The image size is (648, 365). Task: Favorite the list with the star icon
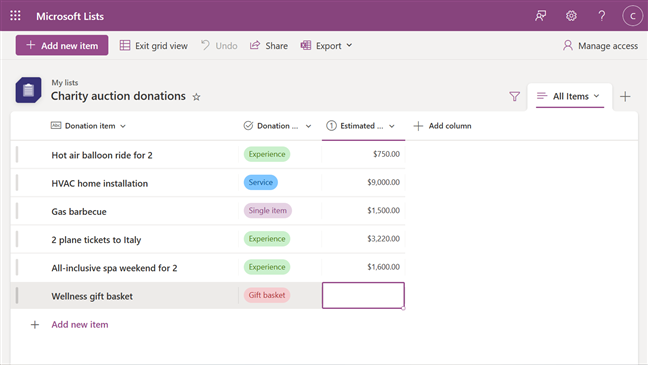coord(196,97)
